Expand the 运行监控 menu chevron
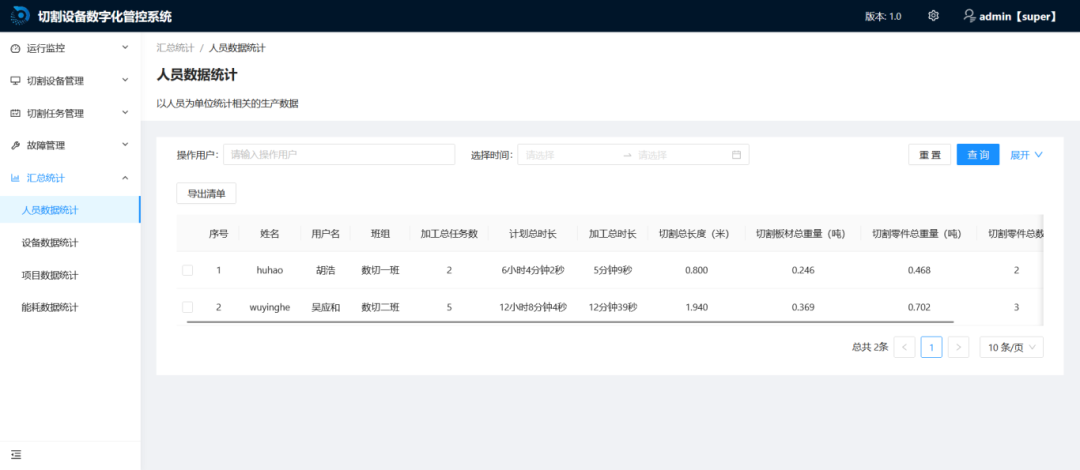 125,48
